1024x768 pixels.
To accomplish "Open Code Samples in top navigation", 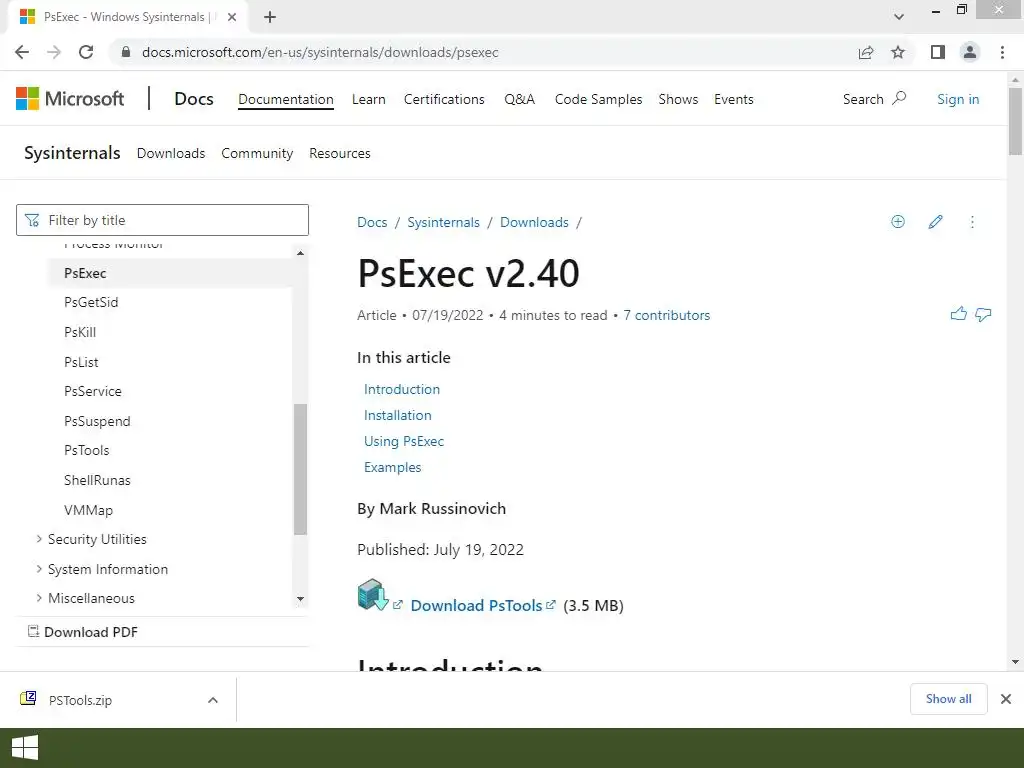I will pyautogui.click(x=598, y=99).
